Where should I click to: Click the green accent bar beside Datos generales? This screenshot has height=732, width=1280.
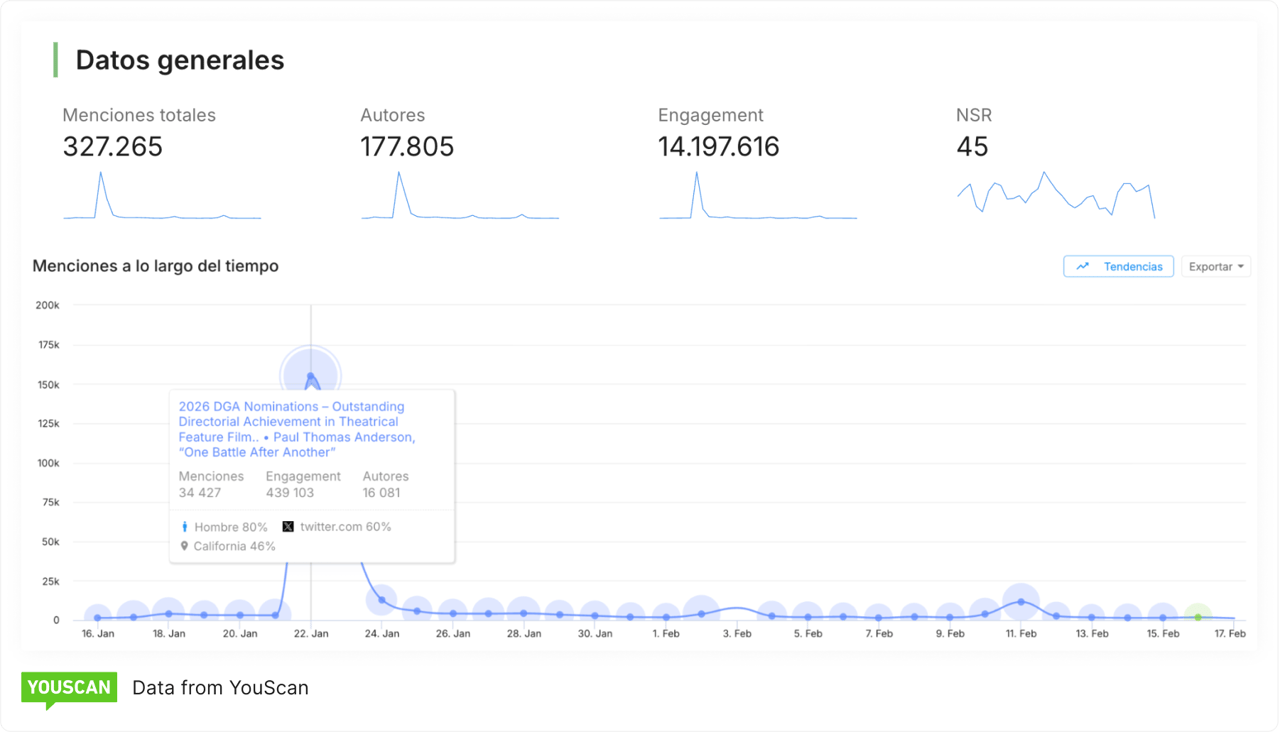(x=57, y=59)
